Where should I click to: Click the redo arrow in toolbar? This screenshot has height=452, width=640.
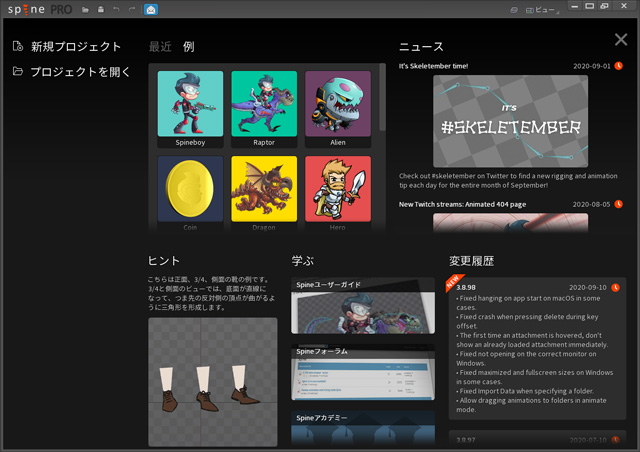point(132,10)
